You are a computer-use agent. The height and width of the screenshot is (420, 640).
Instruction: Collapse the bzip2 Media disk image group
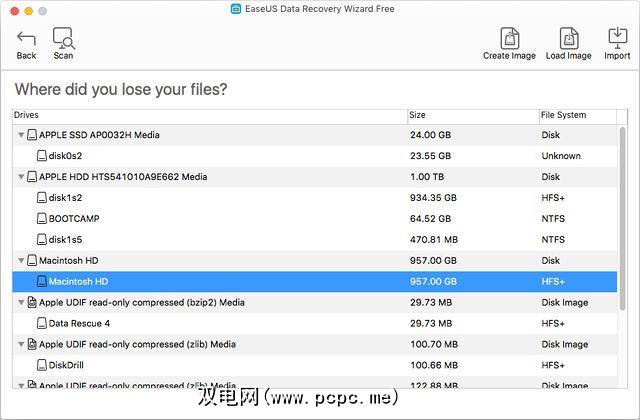(x=21, y=302)
